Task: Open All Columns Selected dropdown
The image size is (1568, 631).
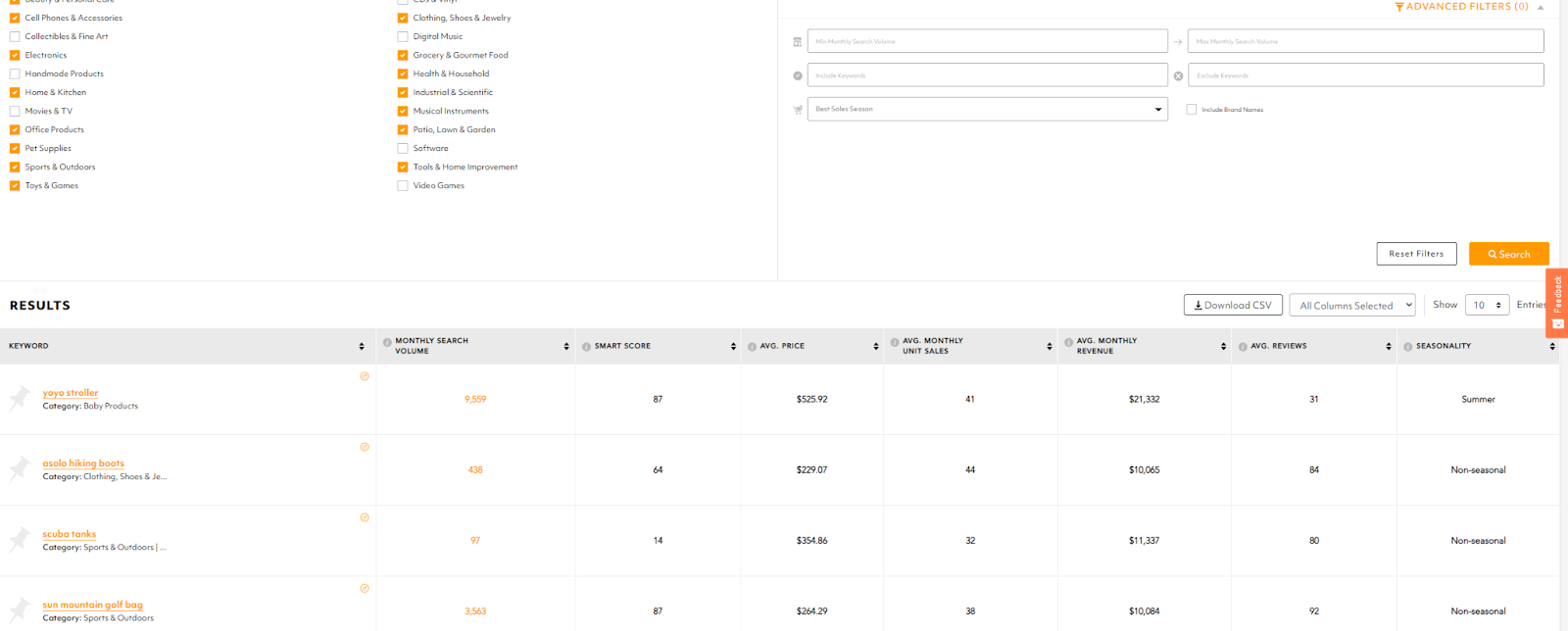Action: pos(1352,305)
